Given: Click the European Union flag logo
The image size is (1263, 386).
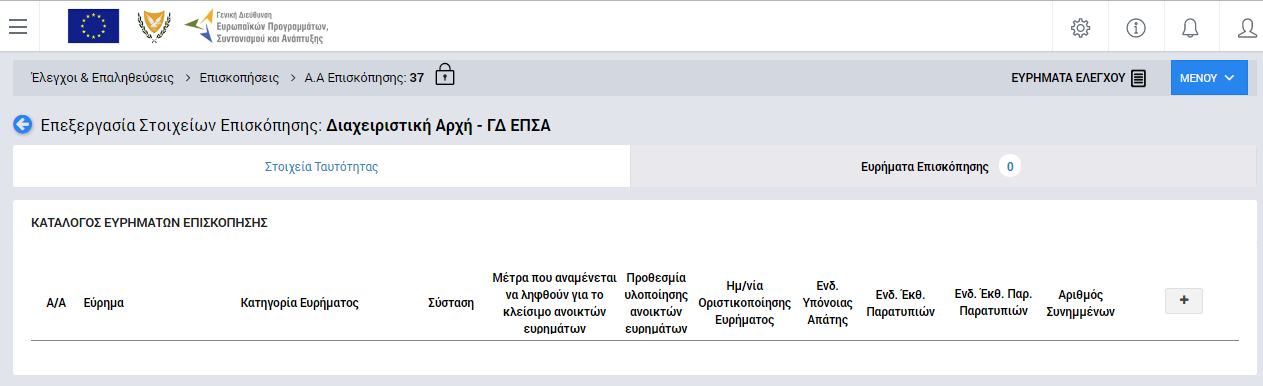Looking at the screenshot, I should coord(93,26).
